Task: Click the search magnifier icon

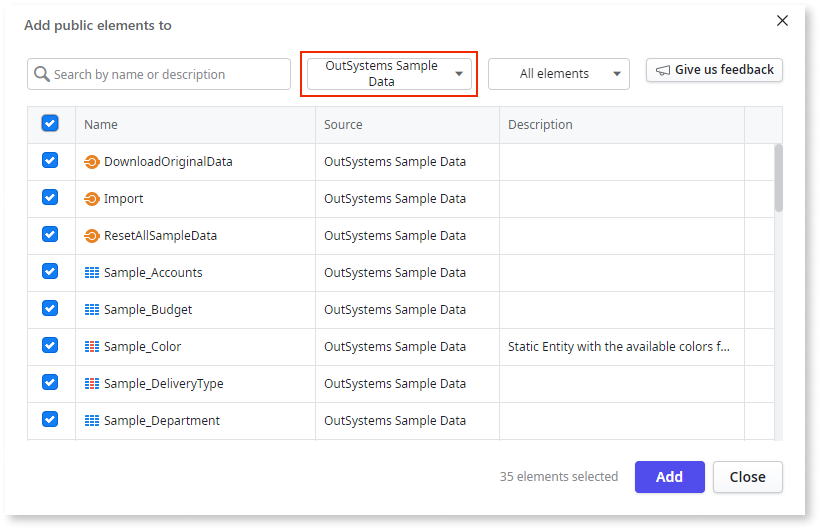Action: [42, 74]
